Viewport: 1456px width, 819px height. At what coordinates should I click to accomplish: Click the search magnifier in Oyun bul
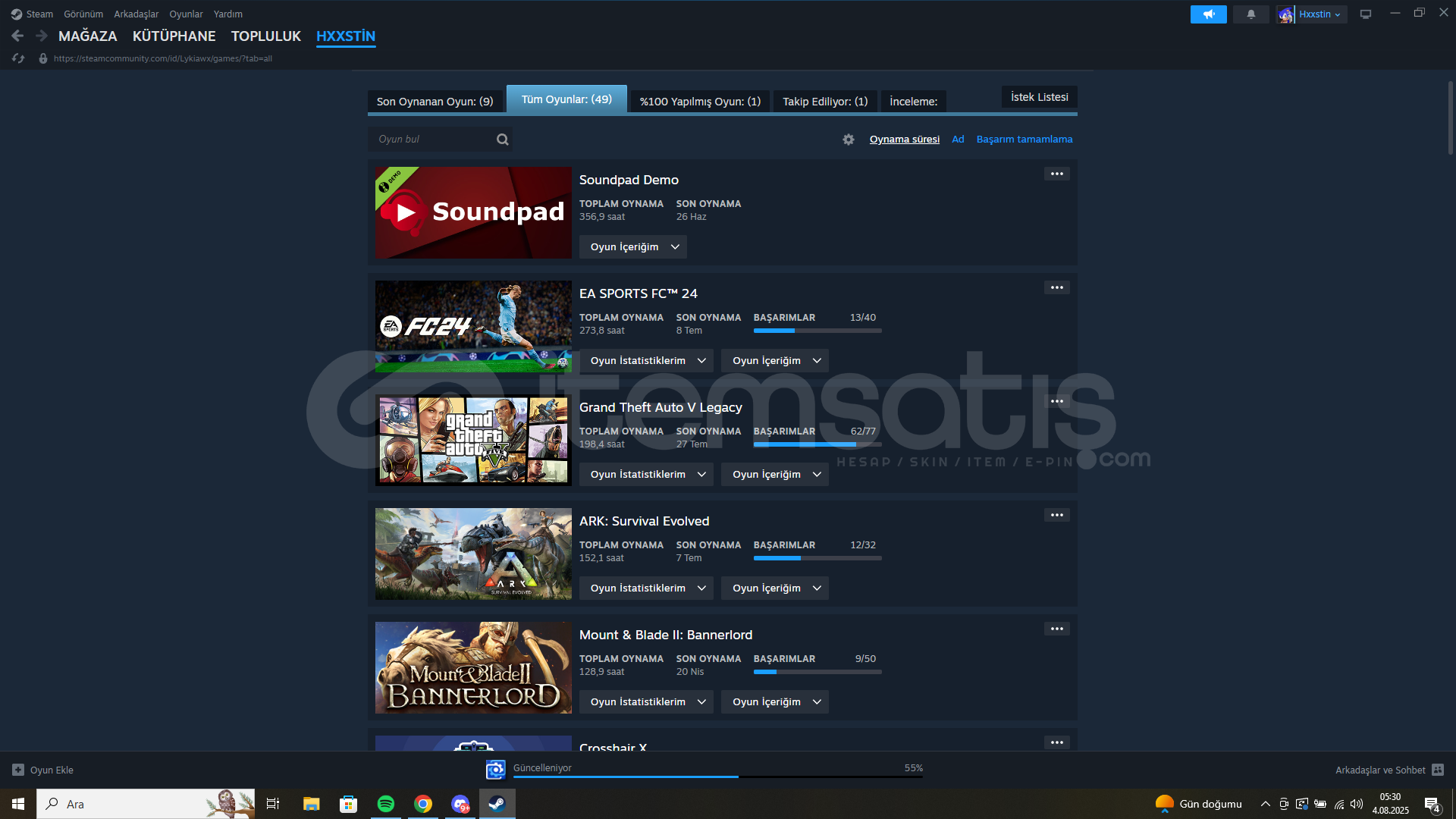(x=502, y=140)
